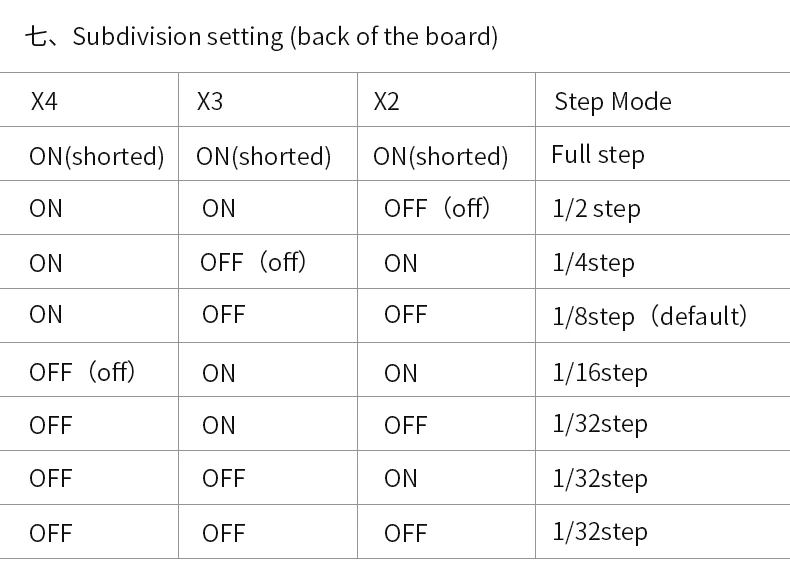This screenshot has width=790, height=584.
Task: Click OFF (off) in the X2 column
Action: coord(437,209)
